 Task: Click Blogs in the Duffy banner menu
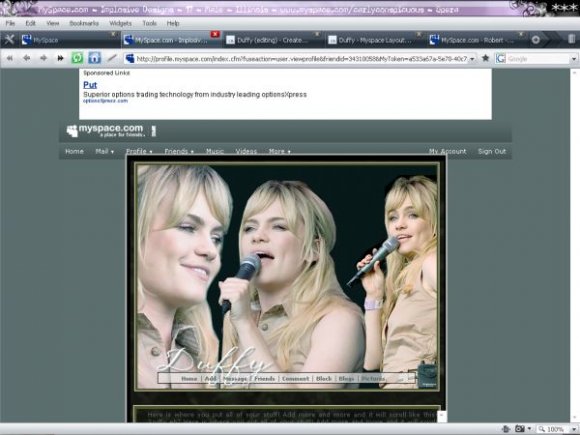[x=347, y=378]
